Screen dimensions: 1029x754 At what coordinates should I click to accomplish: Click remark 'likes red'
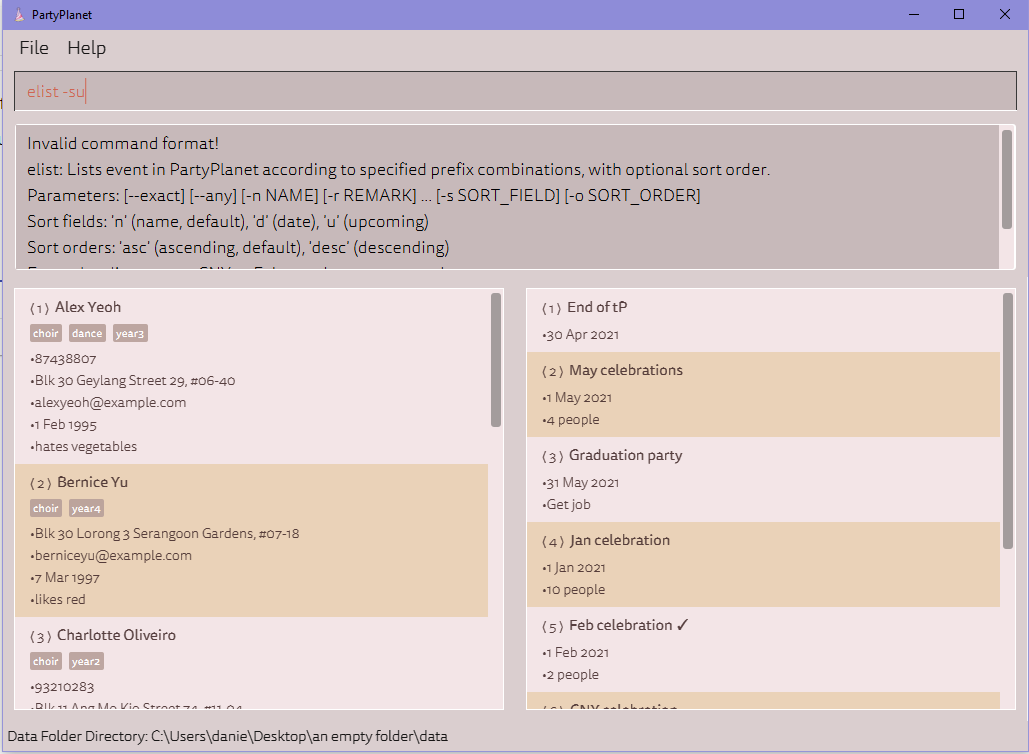click(x=58, y=599)
